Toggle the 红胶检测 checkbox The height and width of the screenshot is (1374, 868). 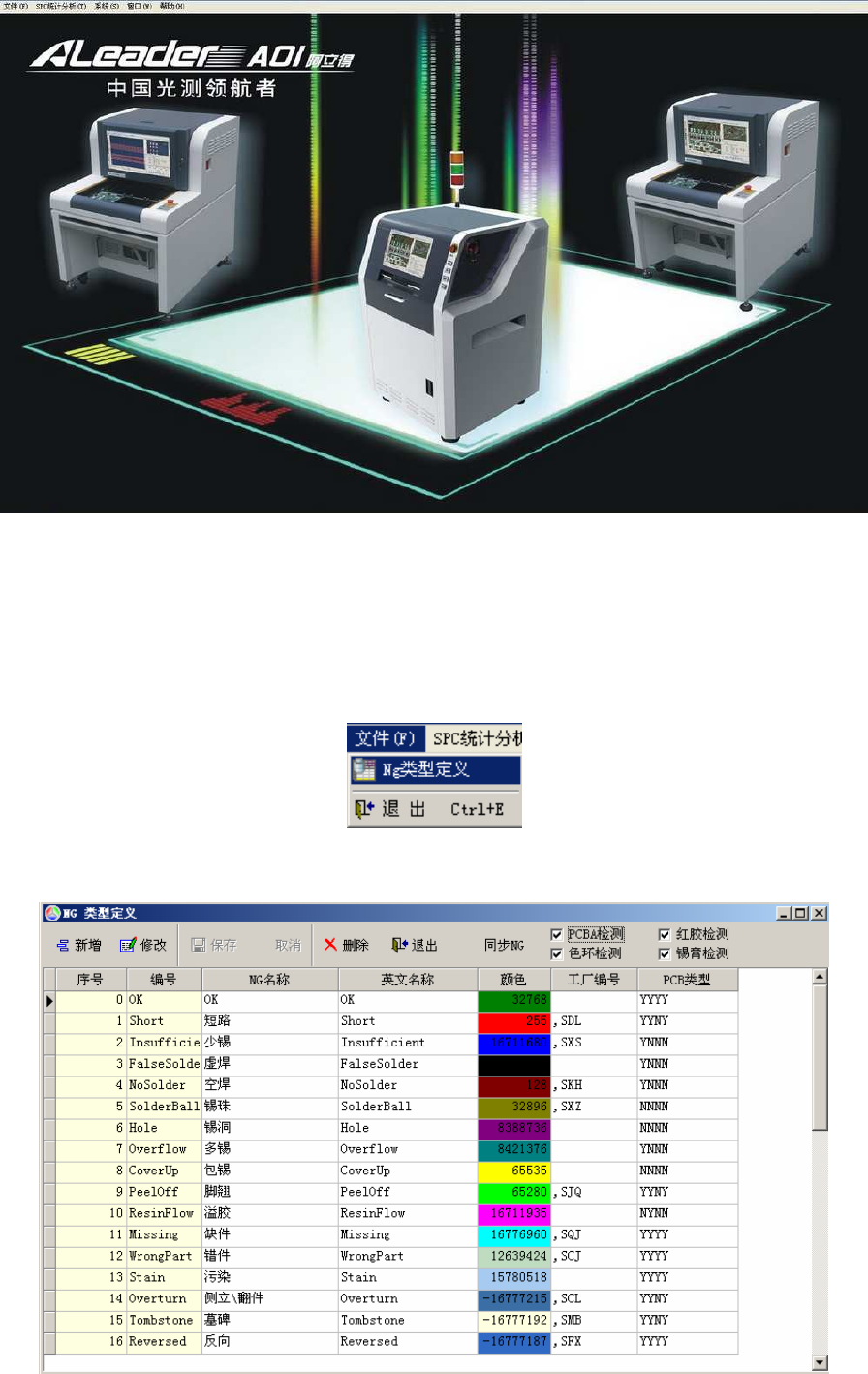665,934
